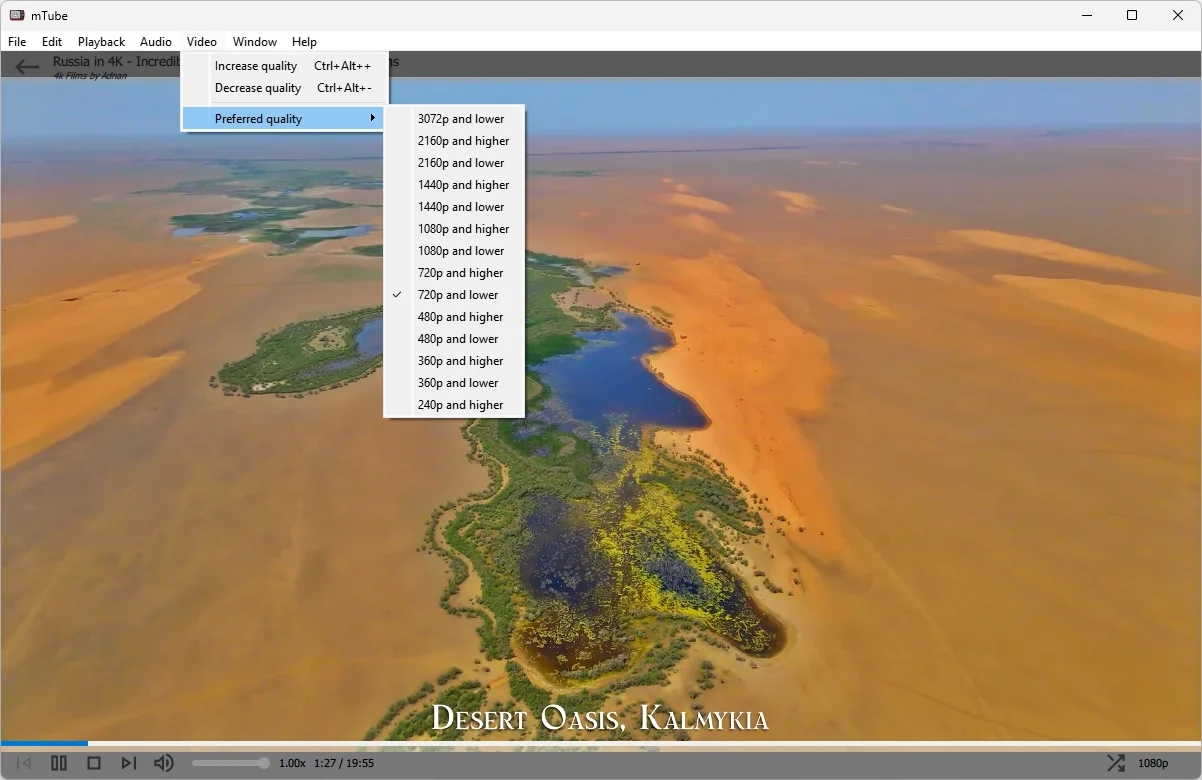The width and height of the screenshot is (1202, 780).
Task: Open the Audio menu
Action: click(x=156, y=42)
